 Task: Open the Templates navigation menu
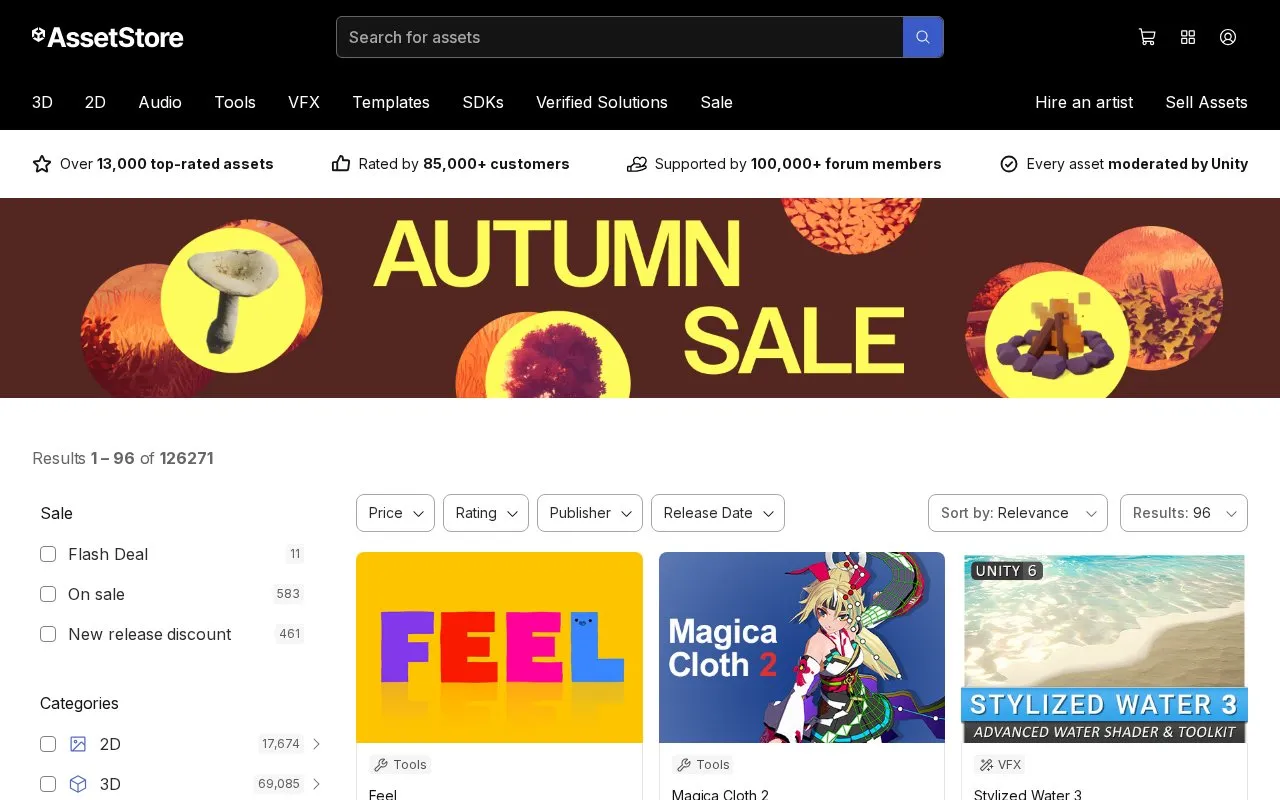click(391, 102)
